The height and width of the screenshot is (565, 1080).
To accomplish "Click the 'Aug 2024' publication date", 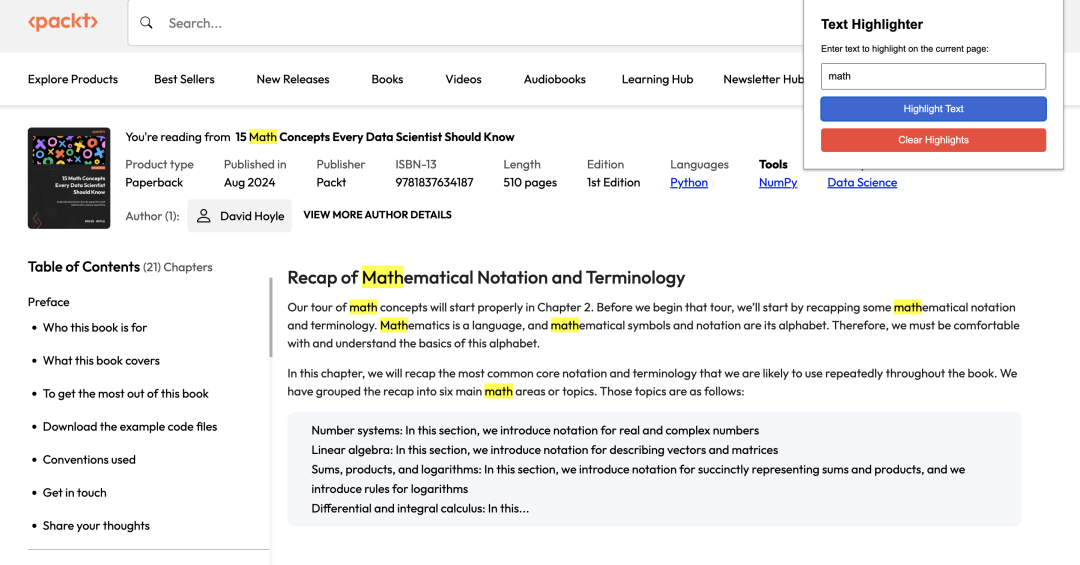I will (249, 183).
